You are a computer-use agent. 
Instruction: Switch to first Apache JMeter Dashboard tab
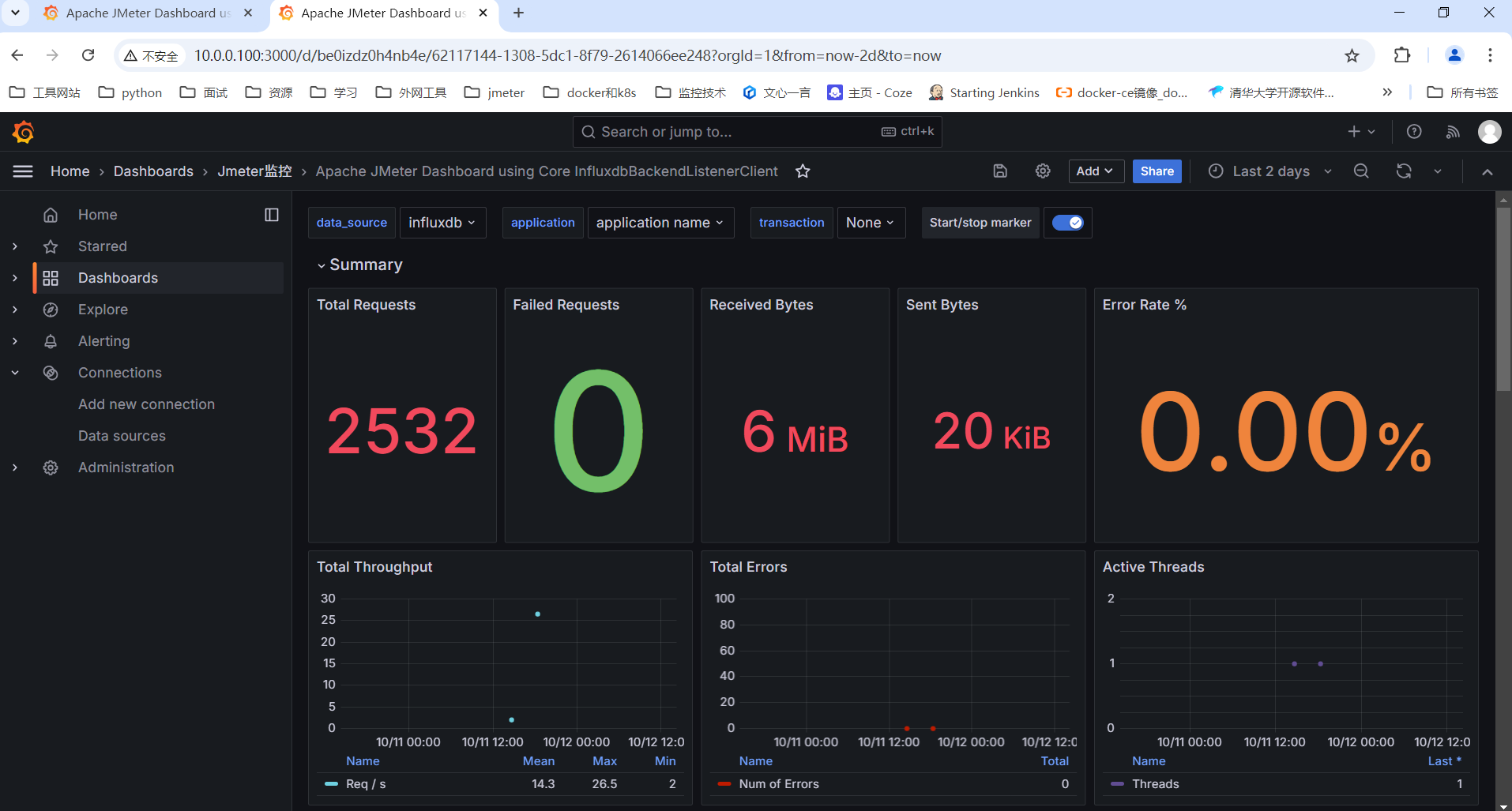tap(149, 13)
